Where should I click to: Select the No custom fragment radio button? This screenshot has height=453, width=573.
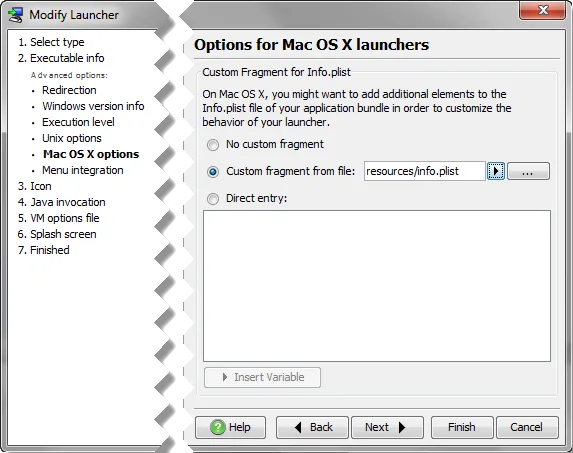(213, 145)
